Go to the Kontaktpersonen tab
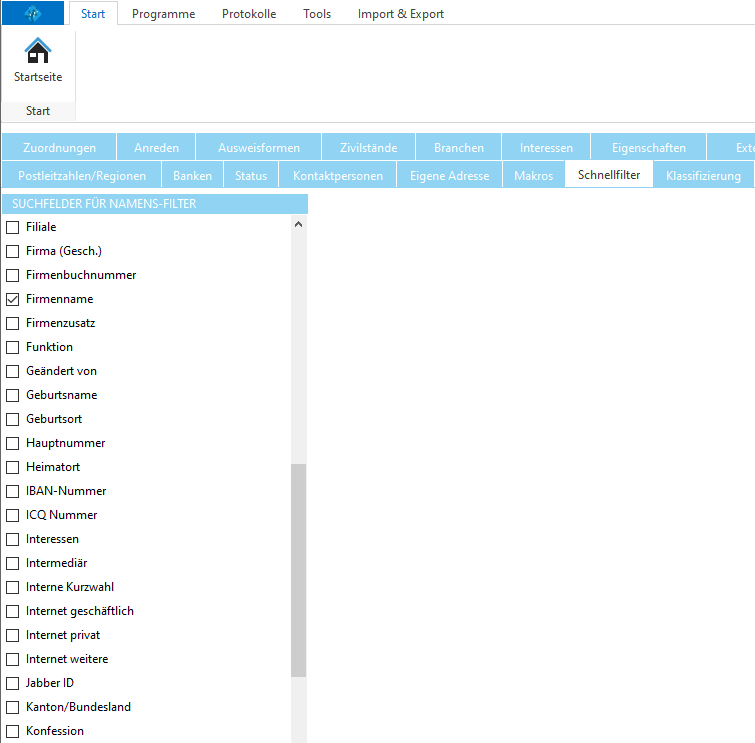 click(338, 176)
